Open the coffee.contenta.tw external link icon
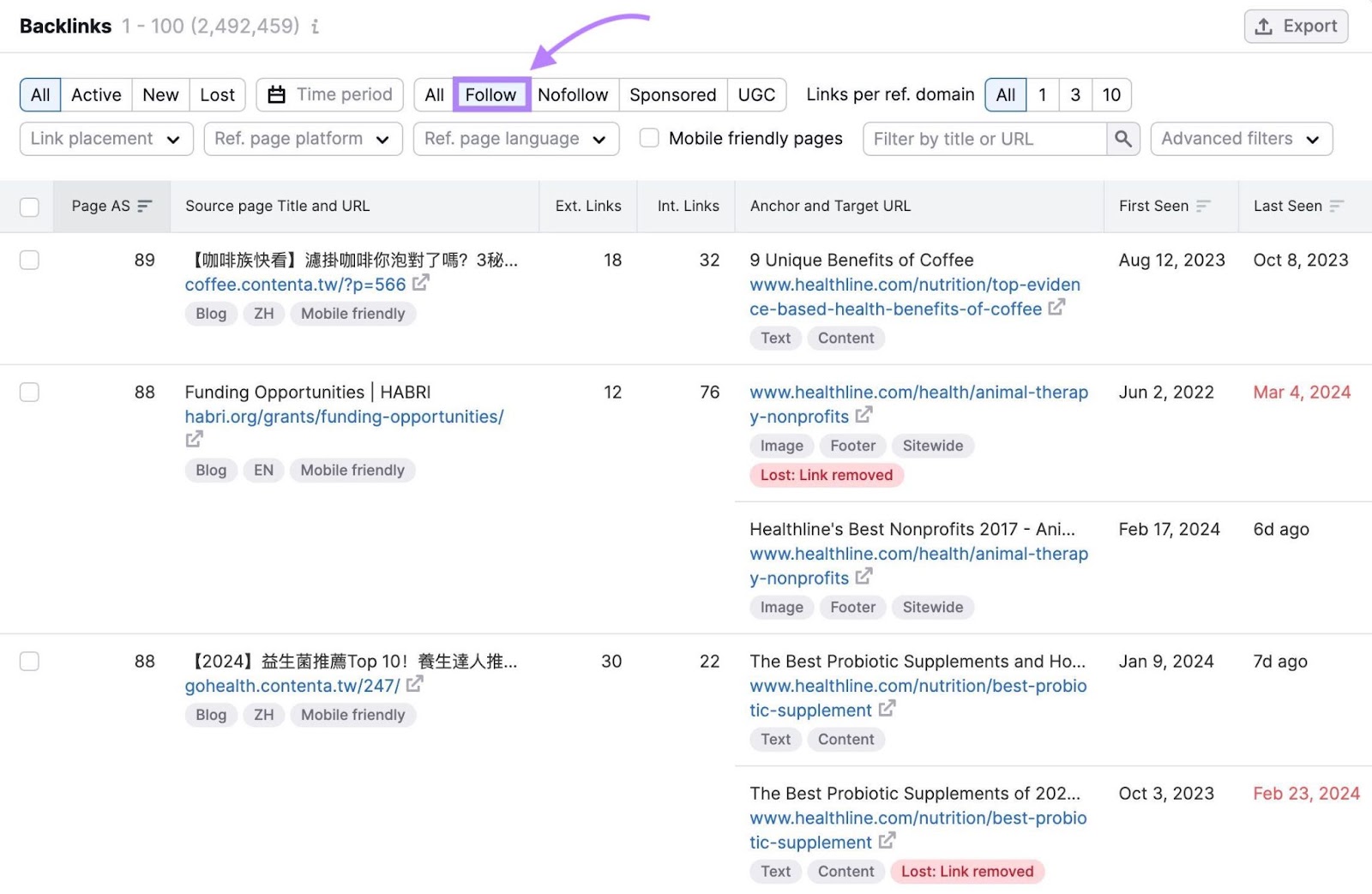This screenshot has width=1372, height=894. [419, 284]
